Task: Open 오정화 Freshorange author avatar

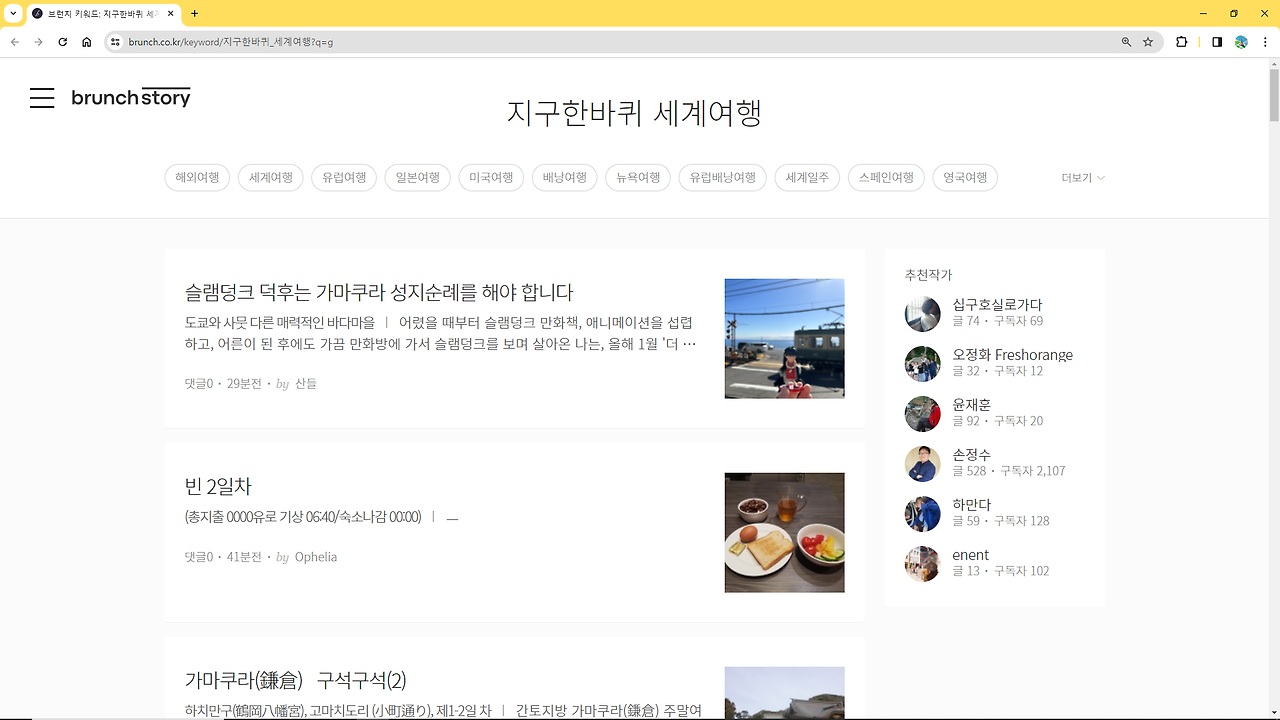Action: pos(922,363)
